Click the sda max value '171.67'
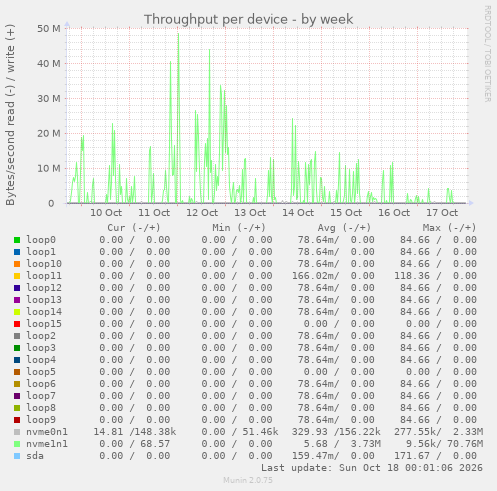 point(412,456)
